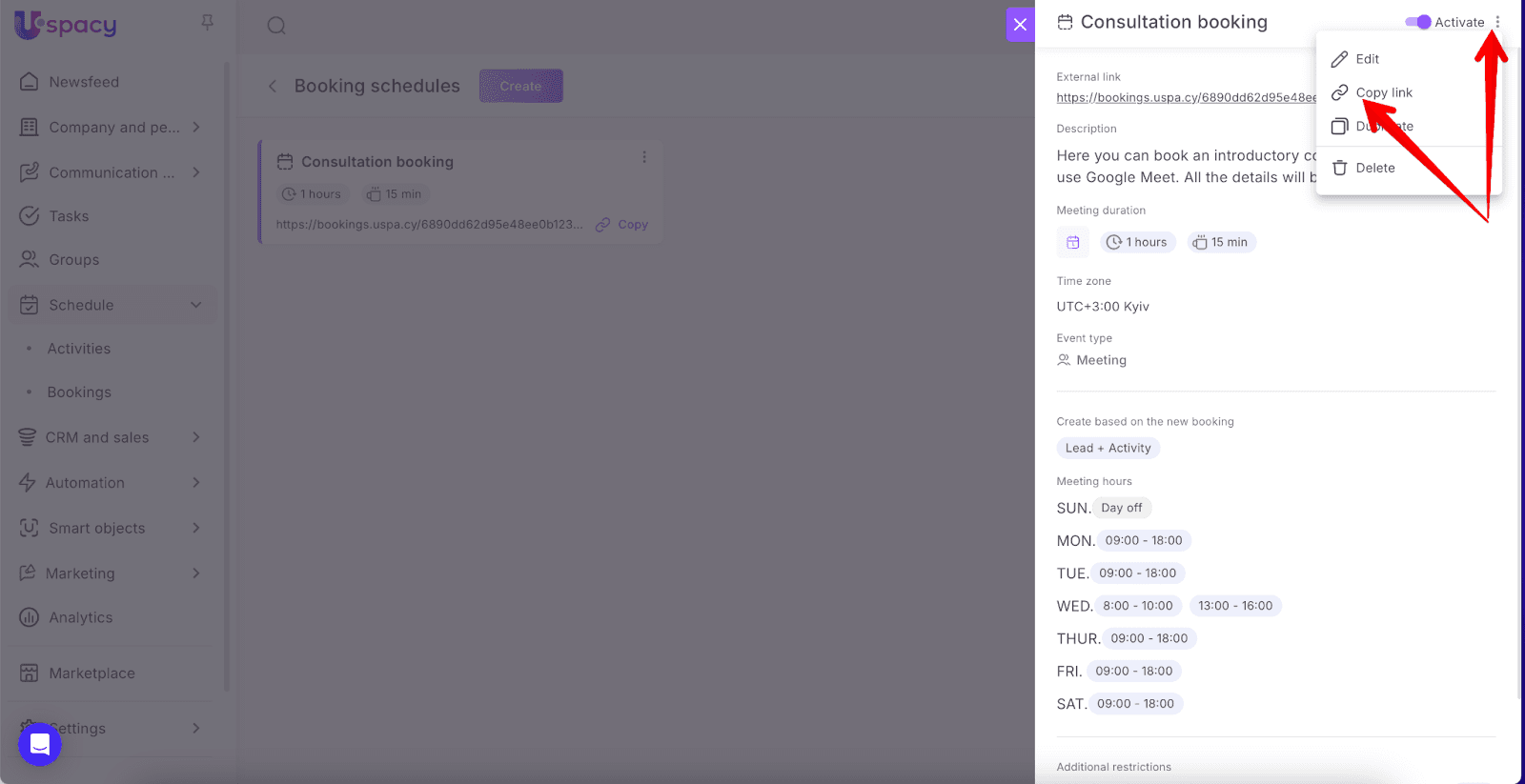Click the Create booking schedule button
Viewport: 1525px width, 784px height.
tap(520, 86)
